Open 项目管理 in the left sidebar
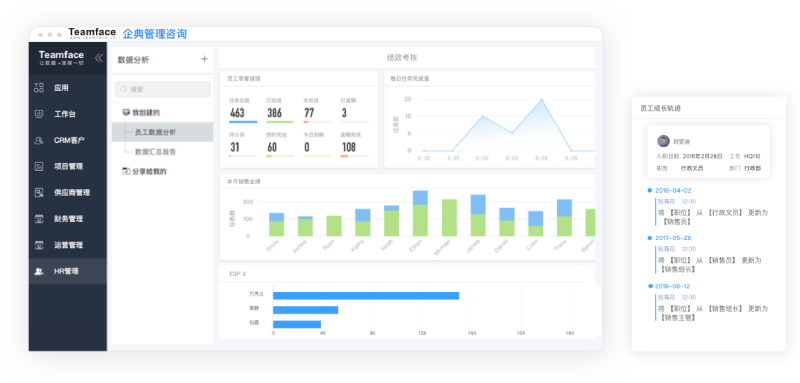The height and width of the screenshot is (383, 800). tap(67, 166)
